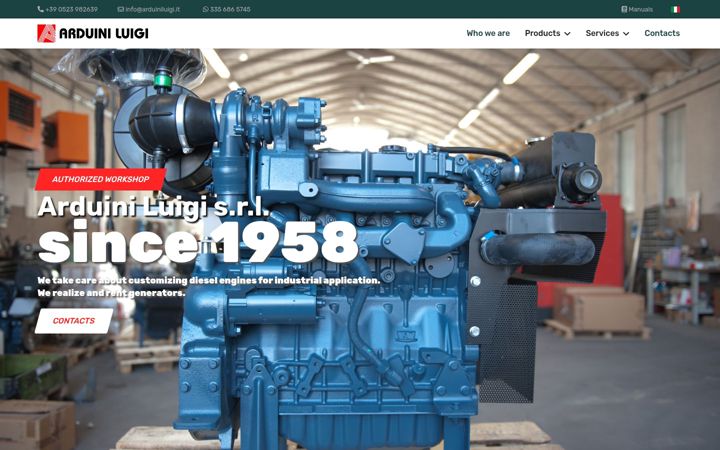This screenshot has height=450, width=720.
Task: Open the Manuals link
Action: [x=641, y=9]
